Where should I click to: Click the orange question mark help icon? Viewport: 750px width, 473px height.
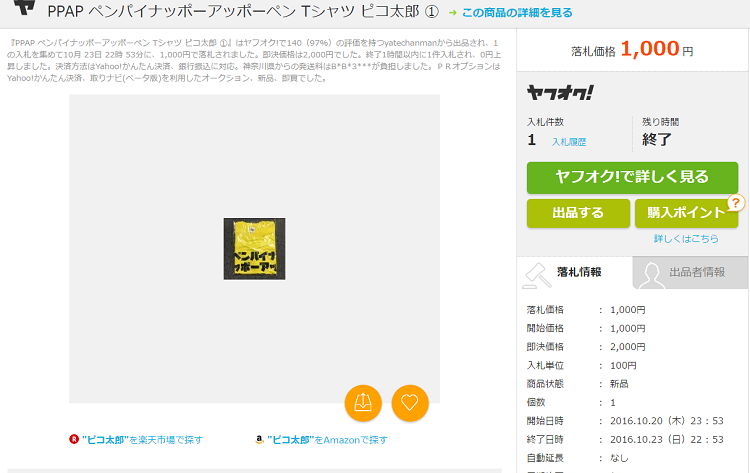[736, 203]
